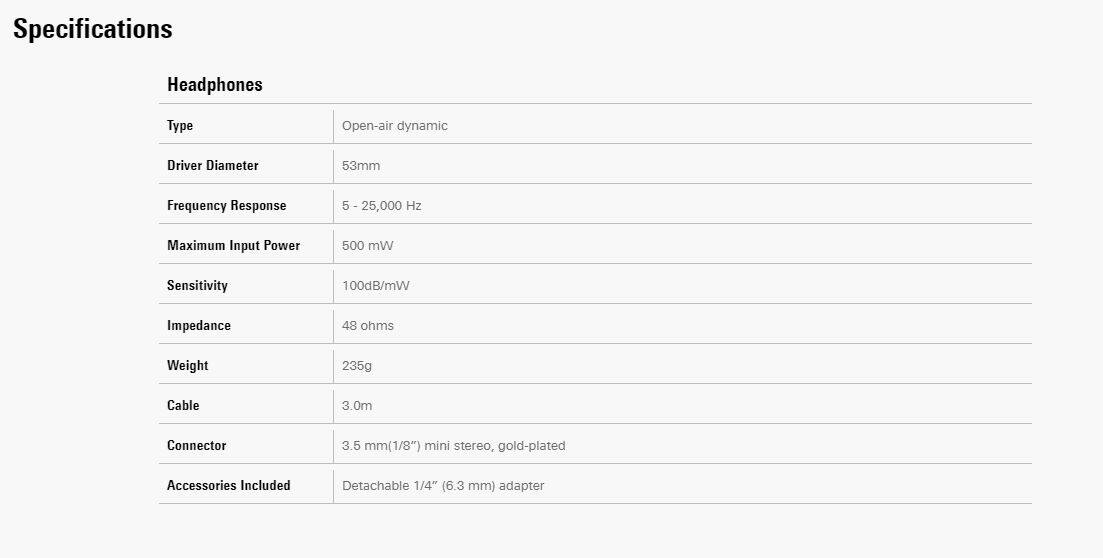
Task: Select the Weight row label
Action: point(188,366)
